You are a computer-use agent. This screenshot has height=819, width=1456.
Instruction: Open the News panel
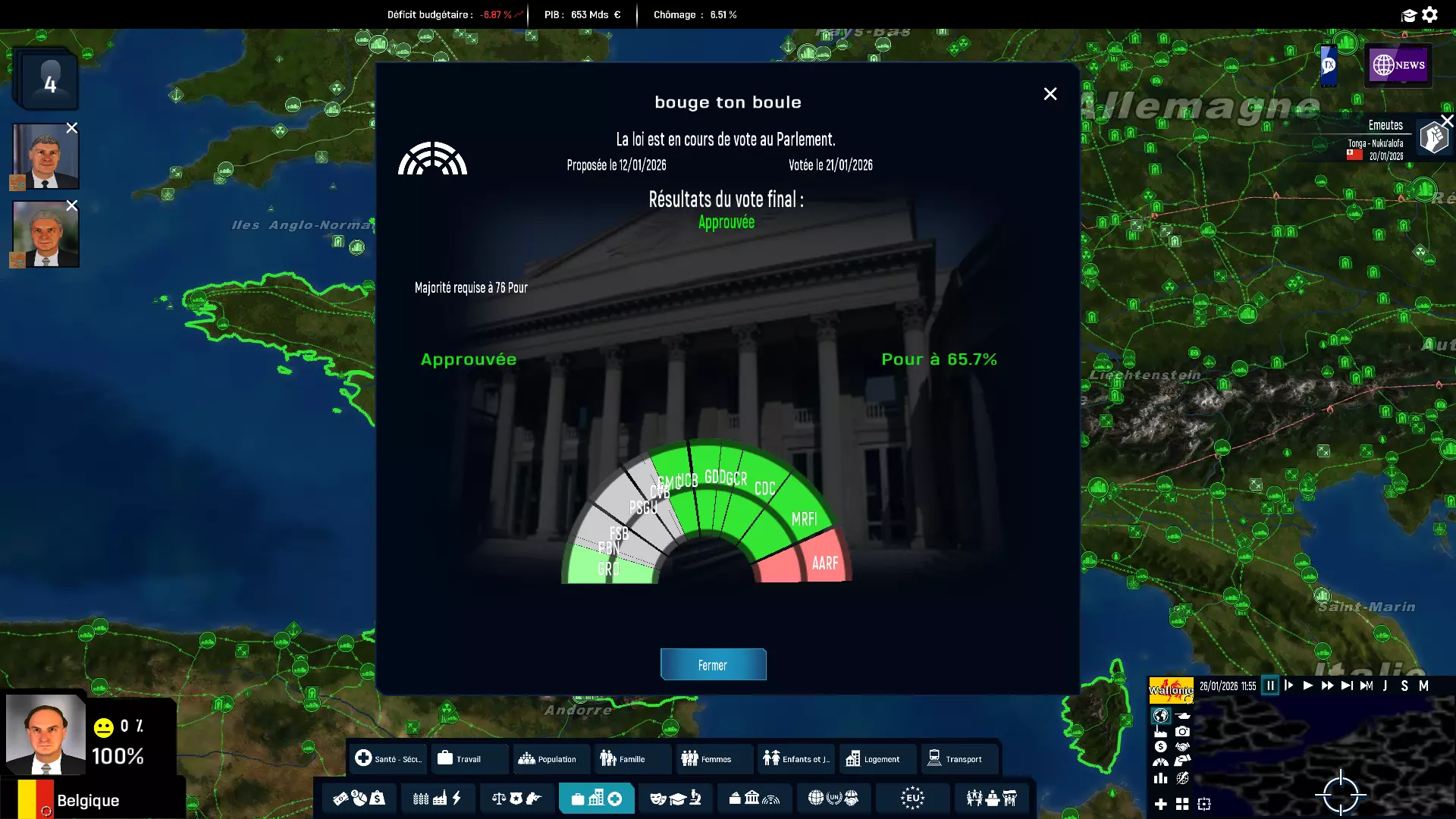(x=1398, y=65)
